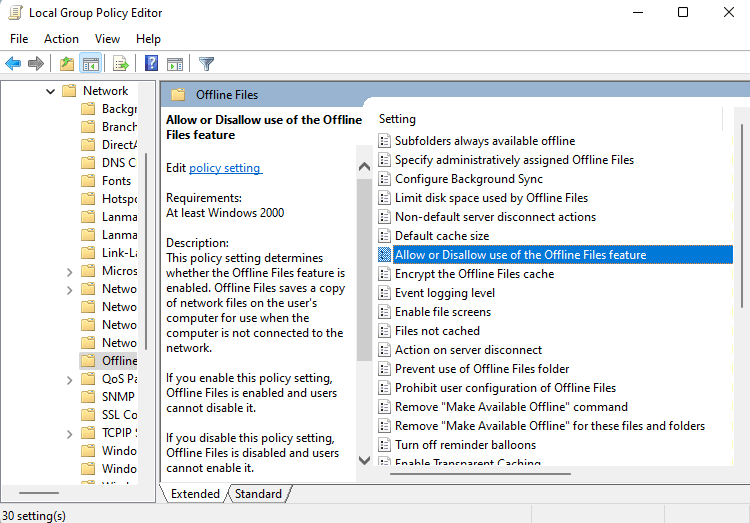Select 'Encrypt the Offline Files cache' setting
Screen dimensions: 750x523
point(474,274)
